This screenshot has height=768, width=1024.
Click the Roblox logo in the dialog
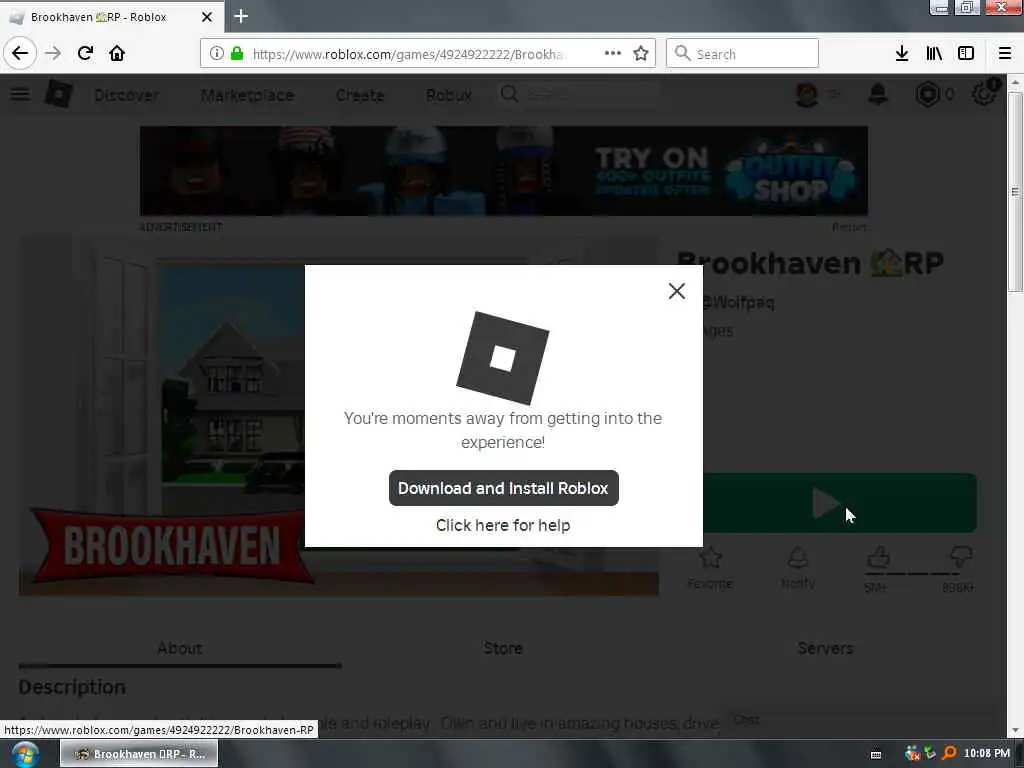point(502,359)
